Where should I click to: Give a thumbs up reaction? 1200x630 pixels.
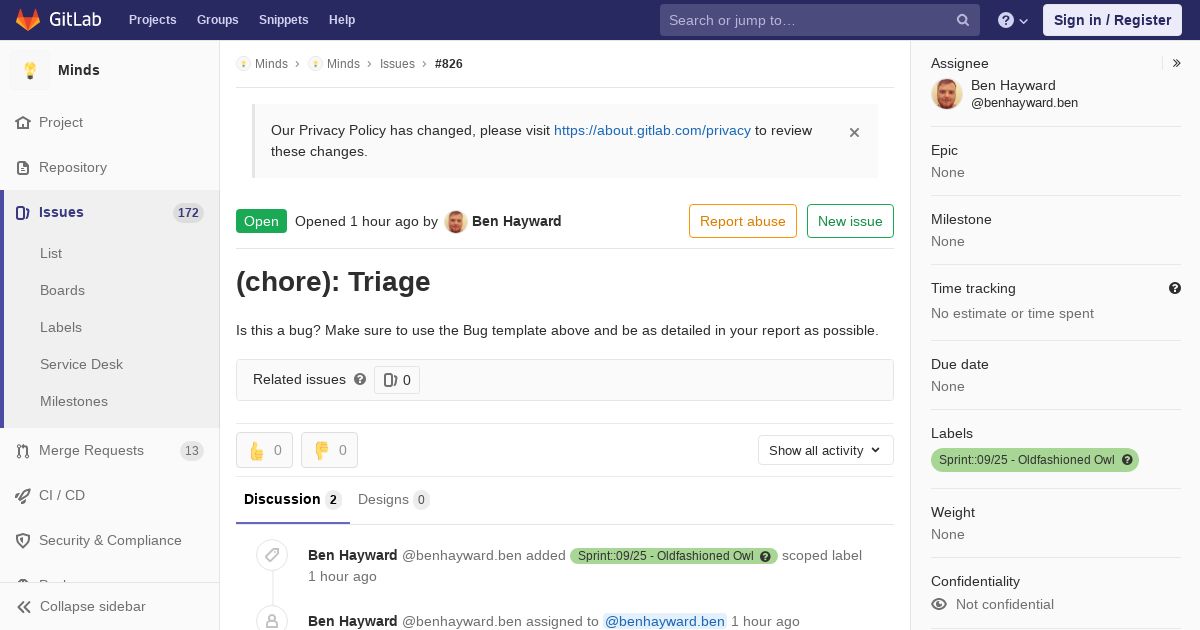(264, 450)
